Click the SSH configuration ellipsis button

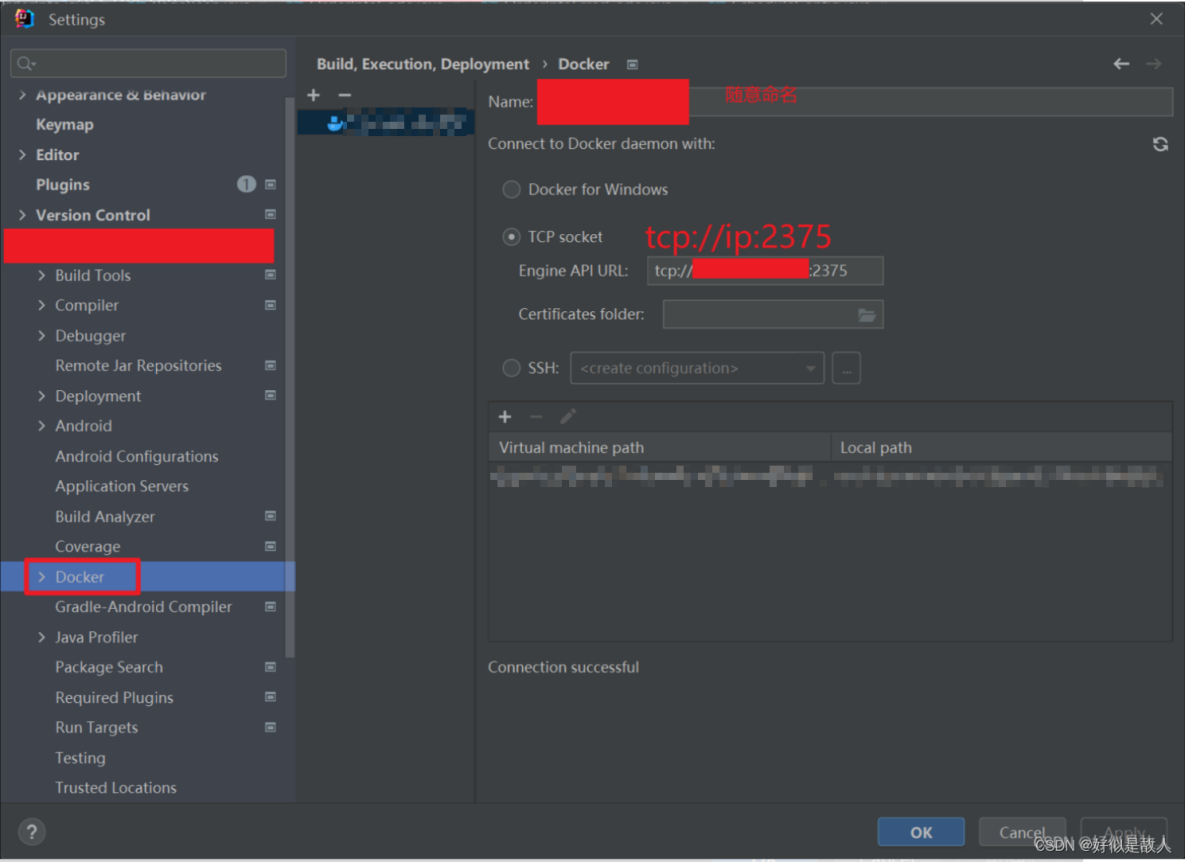(x=846, y=368)
